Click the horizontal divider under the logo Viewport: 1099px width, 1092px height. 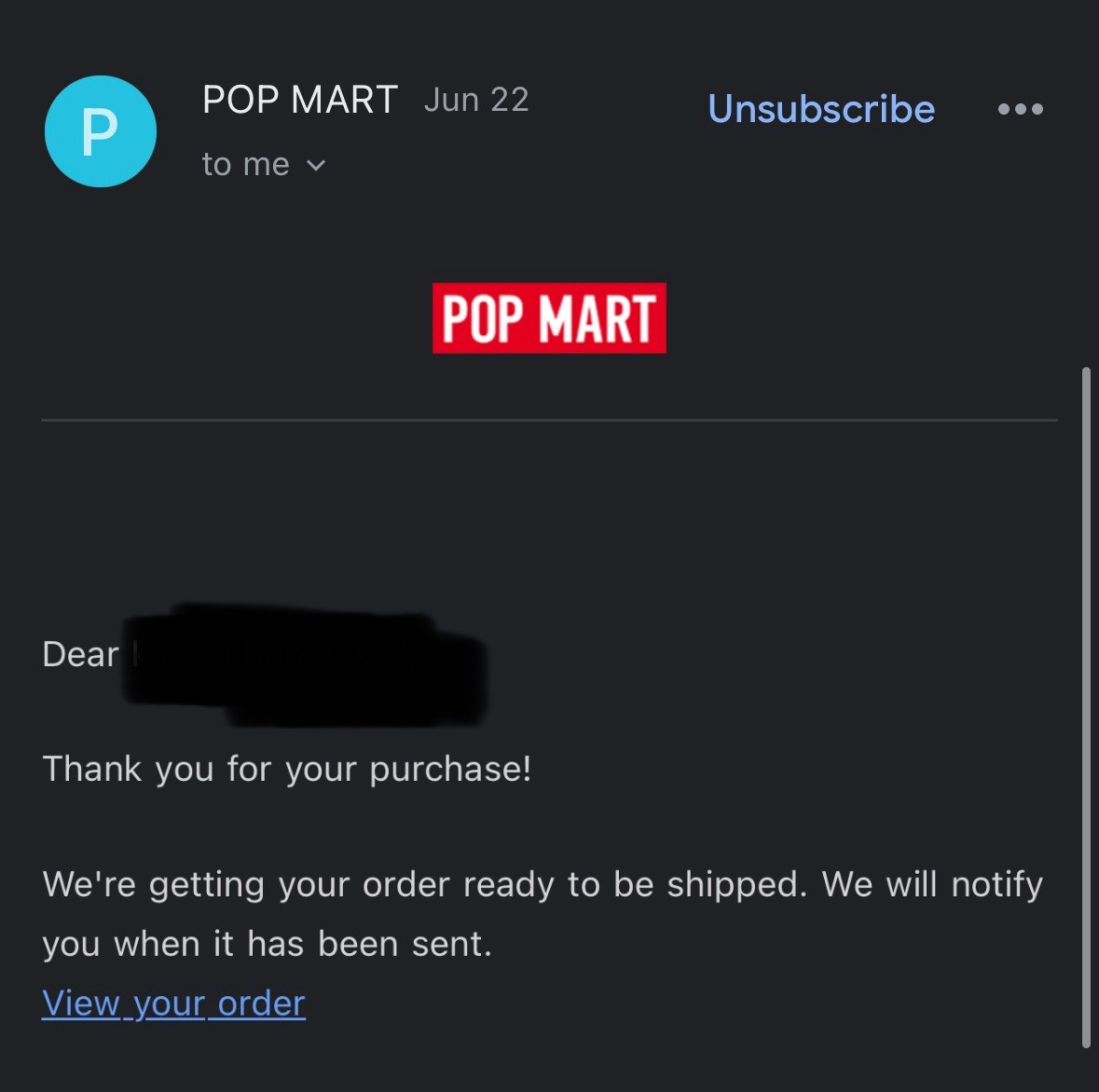point(549,420)
